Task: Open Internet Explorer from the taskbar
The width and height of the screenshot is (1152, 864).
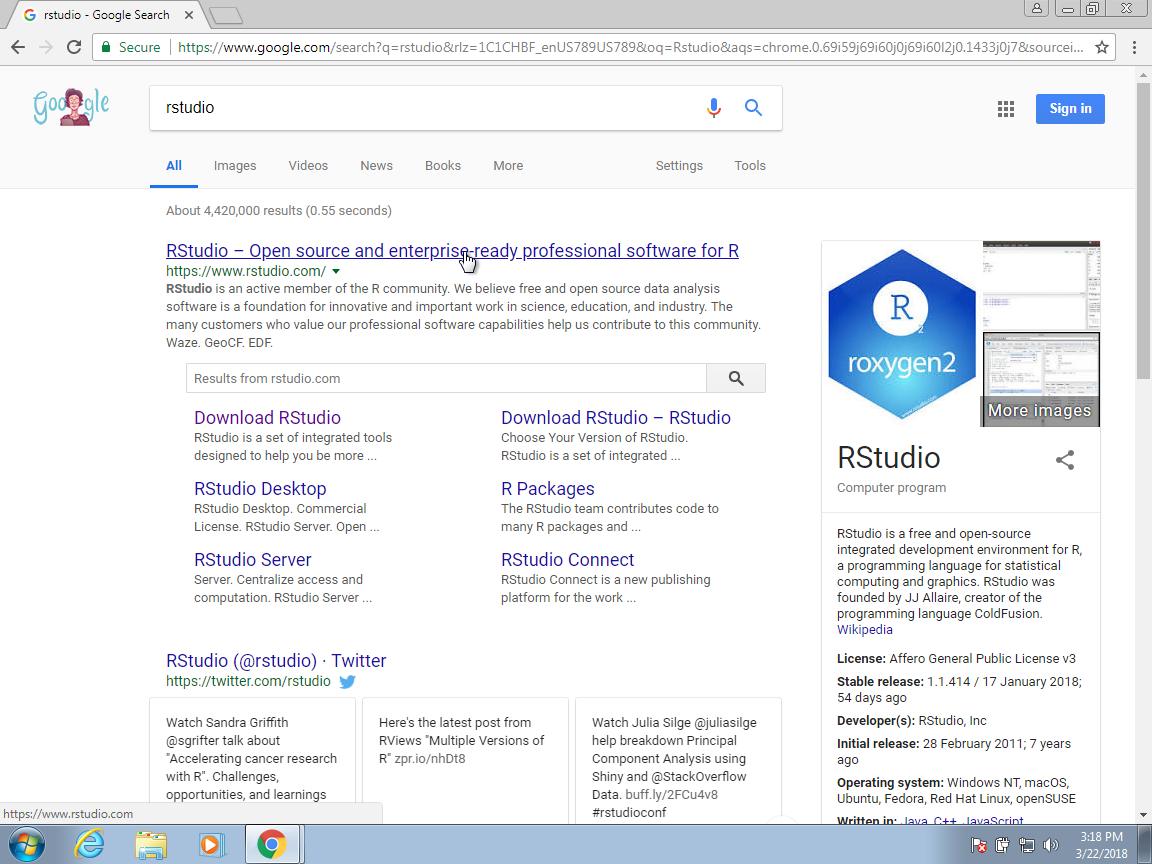Action: (90, 845)
